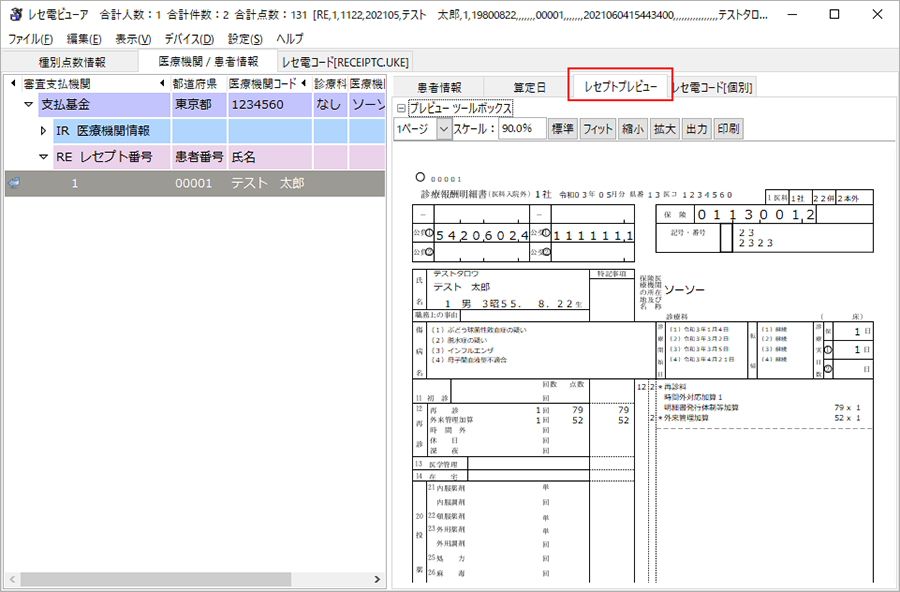Click sort arrow beside 都道府県 column header
Viewport: 900px width, 592px height.
(x=163, y=83)
